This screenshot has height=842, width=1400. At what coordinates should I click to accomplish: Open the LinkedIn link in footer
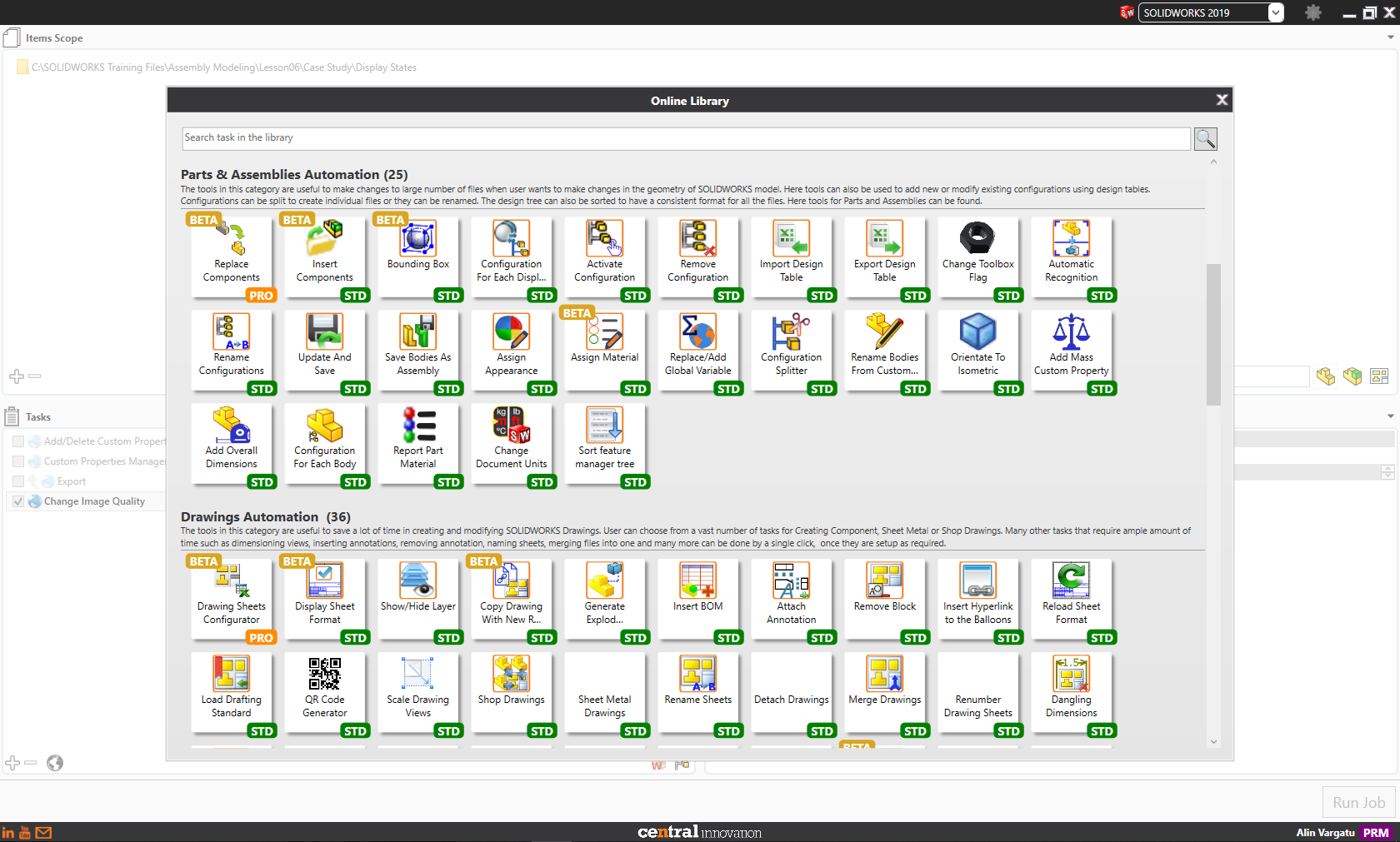click(8, 832)
